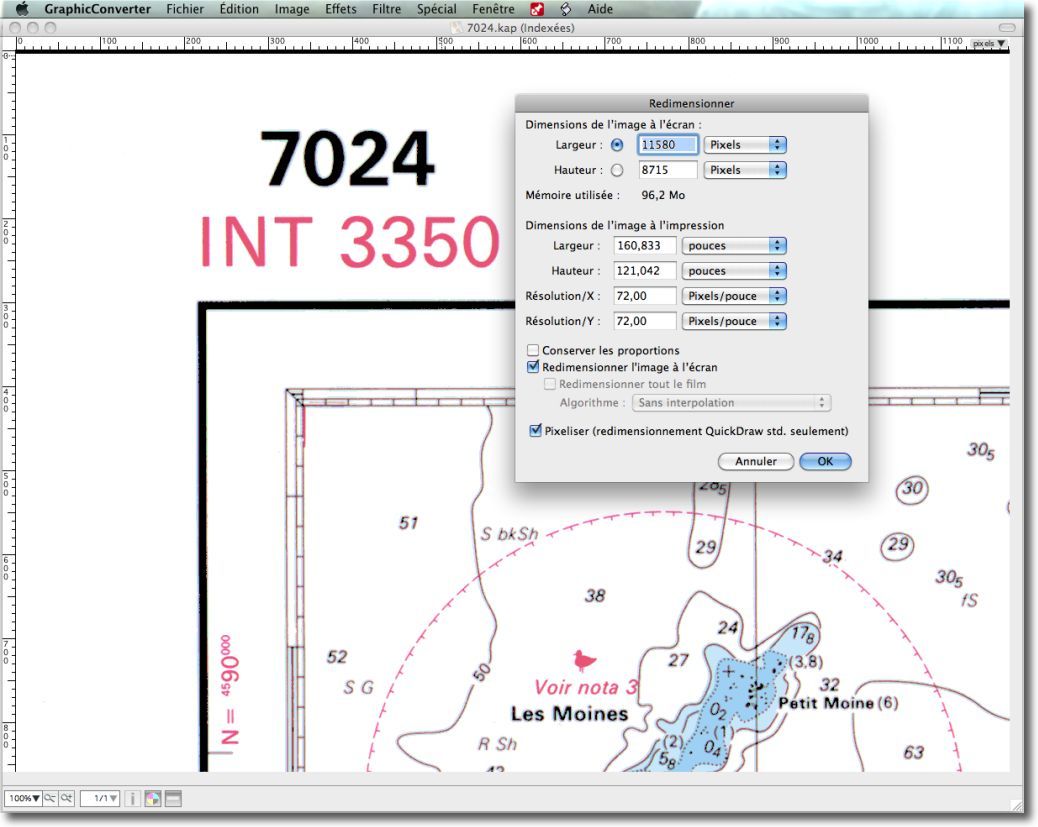This screenshot has height=827, width=1038.
Task: Click the horizontal ruler at the top
Action: pyautogui.click(x=510, y=44)
